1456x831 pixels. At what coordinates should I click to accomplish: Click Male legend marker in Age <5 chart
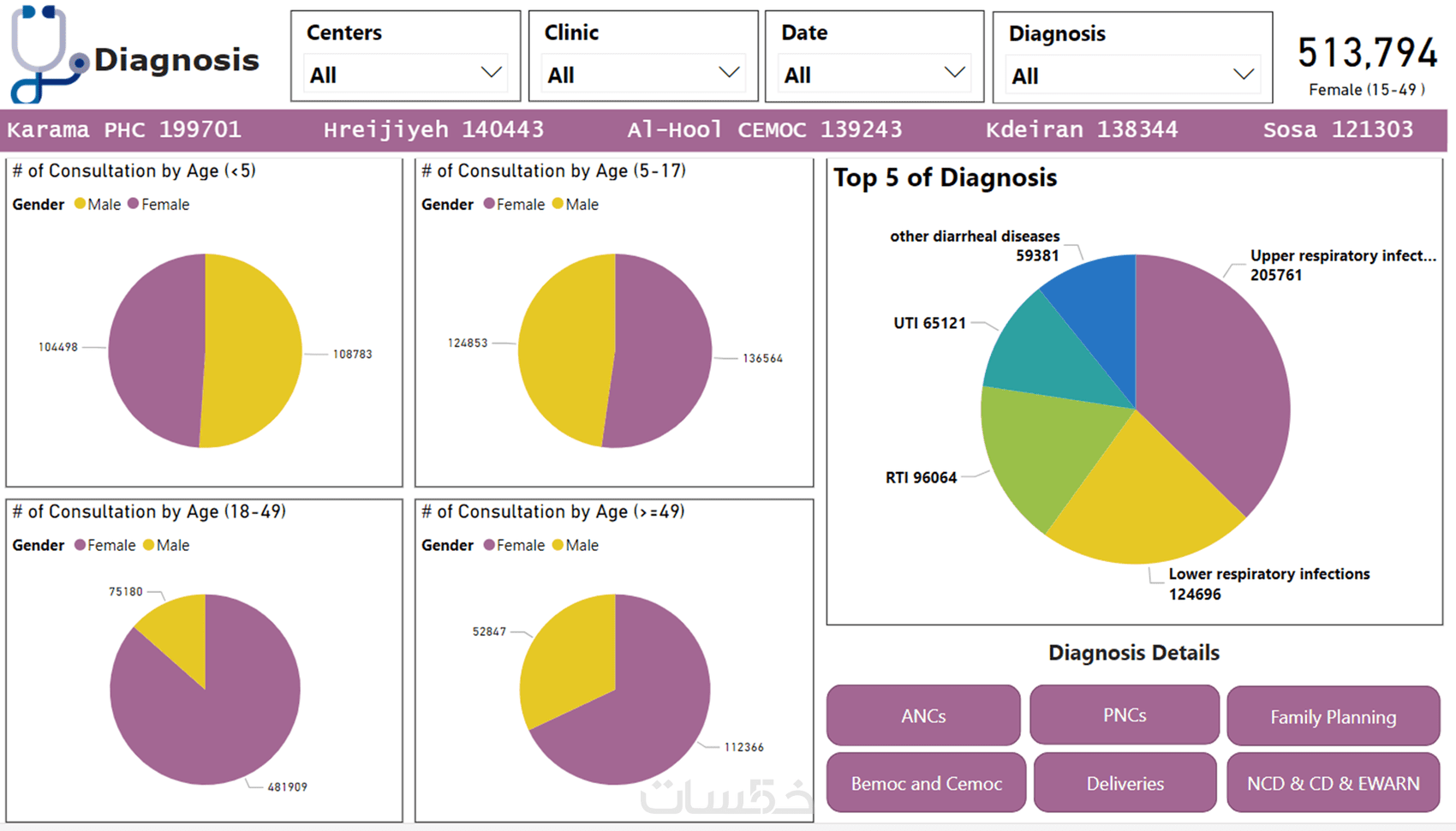81,204
